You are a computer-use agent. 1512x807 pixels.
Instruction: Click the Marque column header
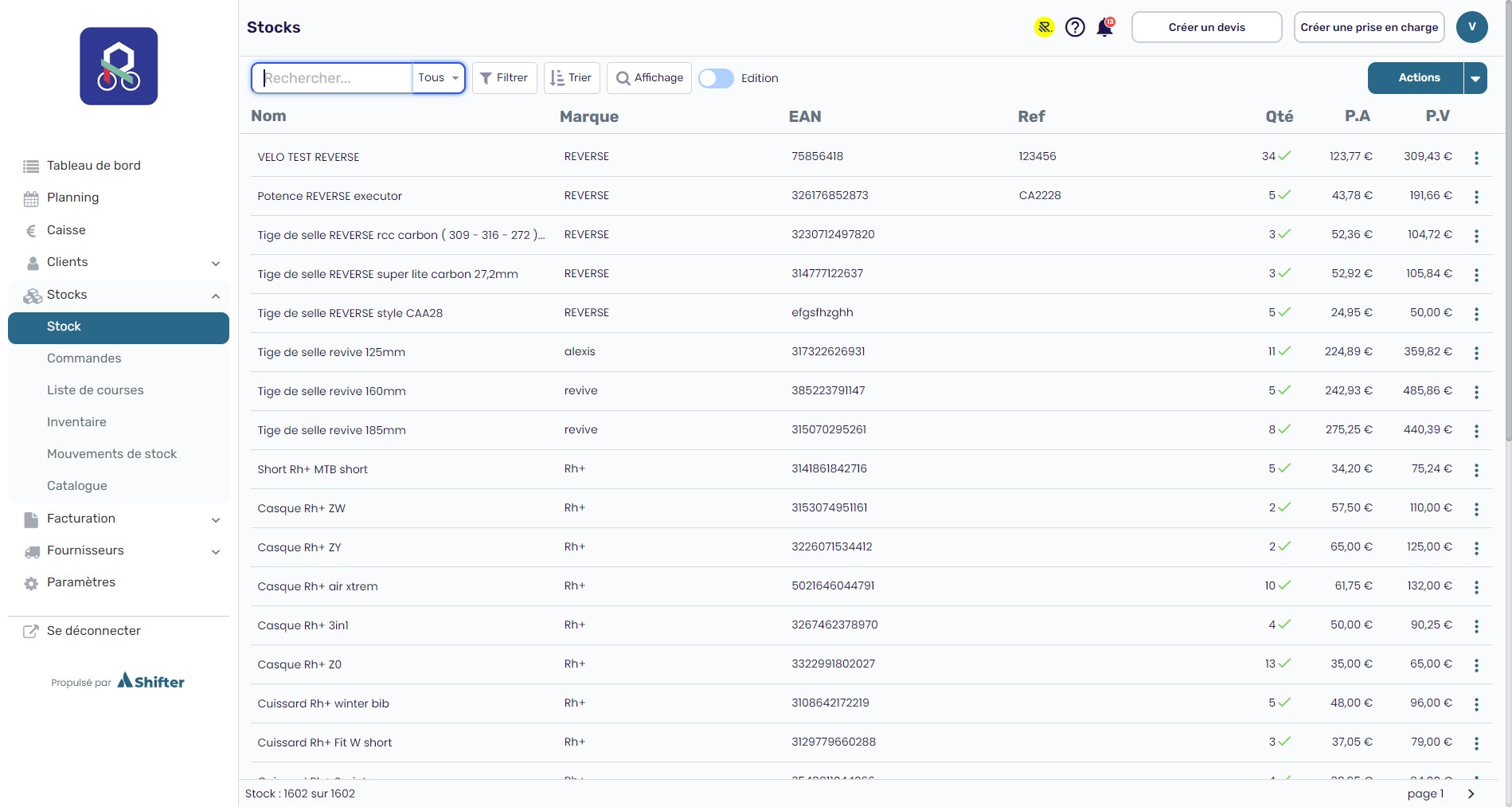tap(589, 116)
